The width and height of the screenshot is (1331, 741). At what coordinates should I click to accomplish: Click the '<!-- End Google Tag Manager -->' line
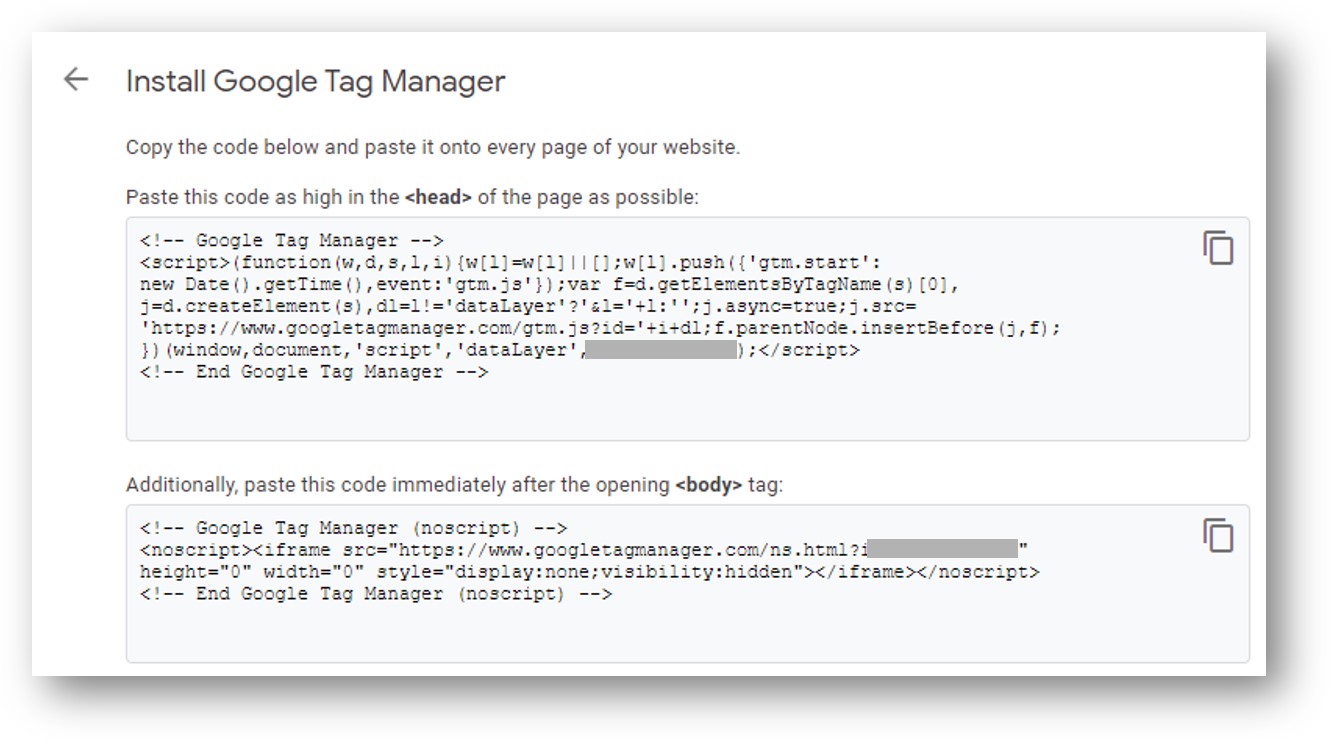click(314, 372)
